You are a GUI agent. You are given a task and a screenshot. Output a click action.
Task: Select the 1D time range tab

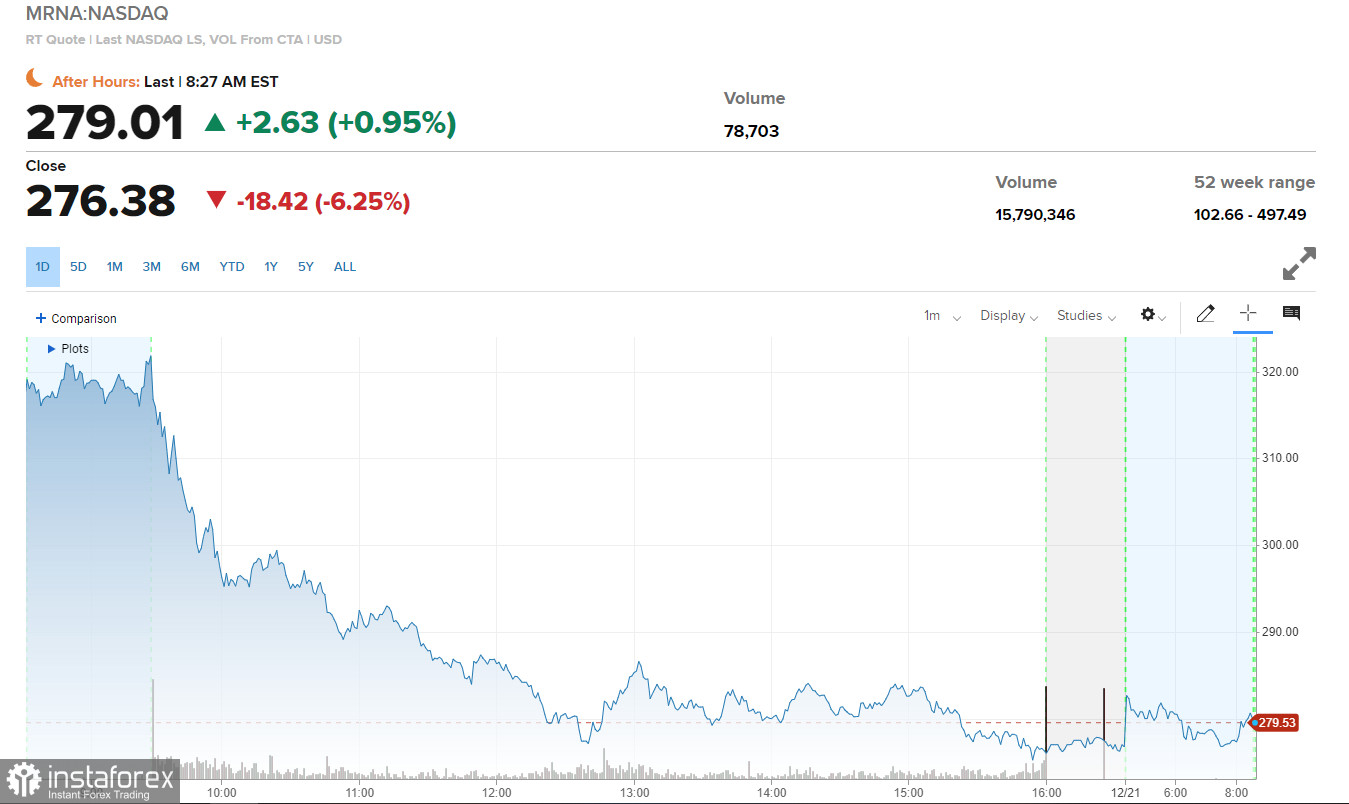point(42,267)
